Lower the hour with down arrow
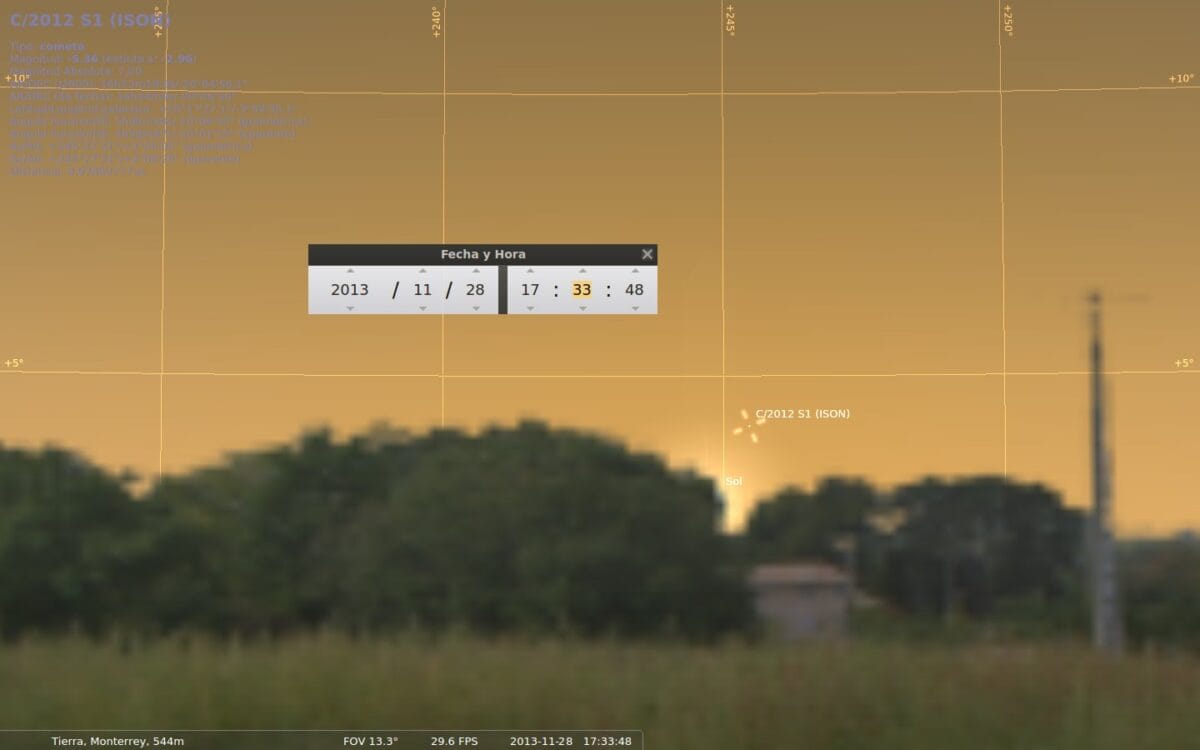Screen dimensions: 1200x750 530,308
